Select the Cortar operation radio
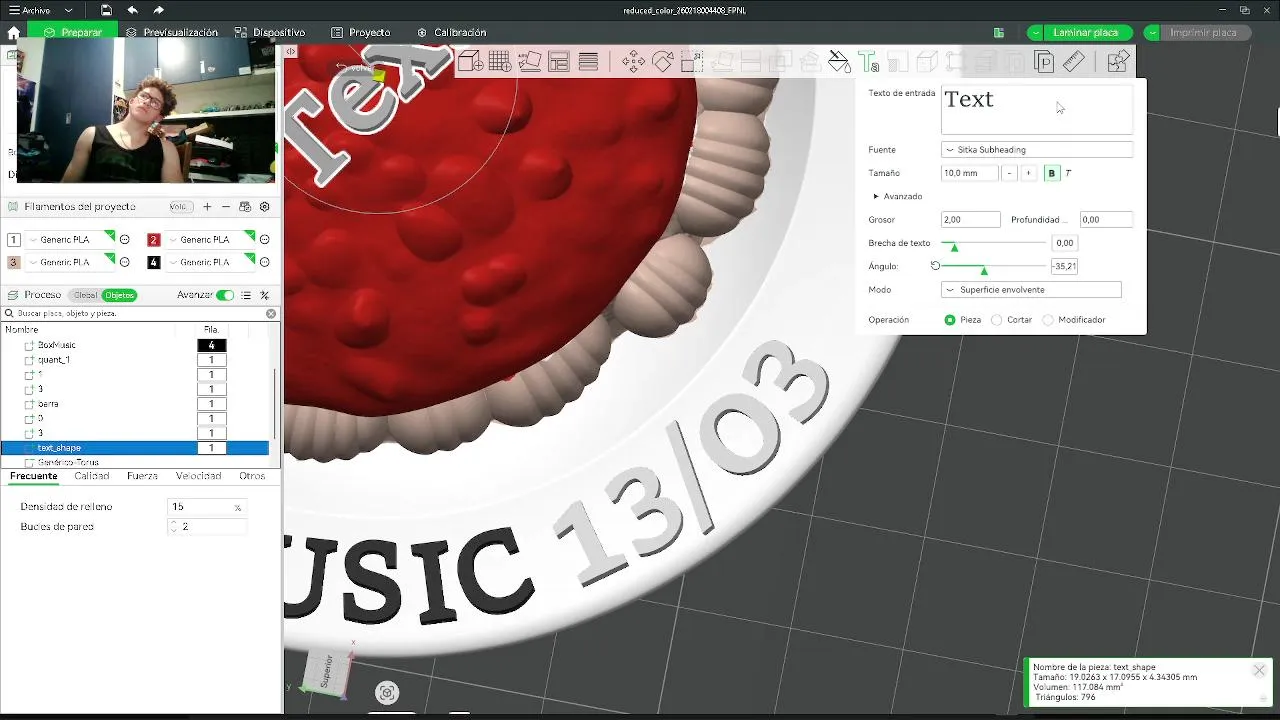 [x=997, y=320]
